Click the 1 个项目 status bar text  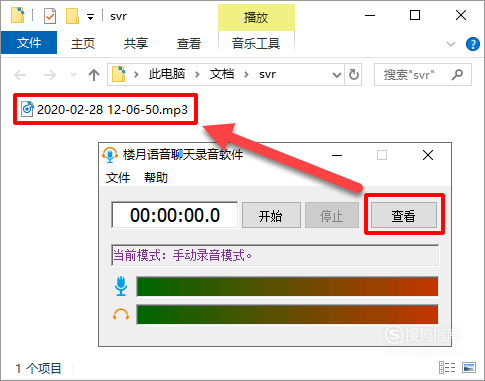pos(38,368)
